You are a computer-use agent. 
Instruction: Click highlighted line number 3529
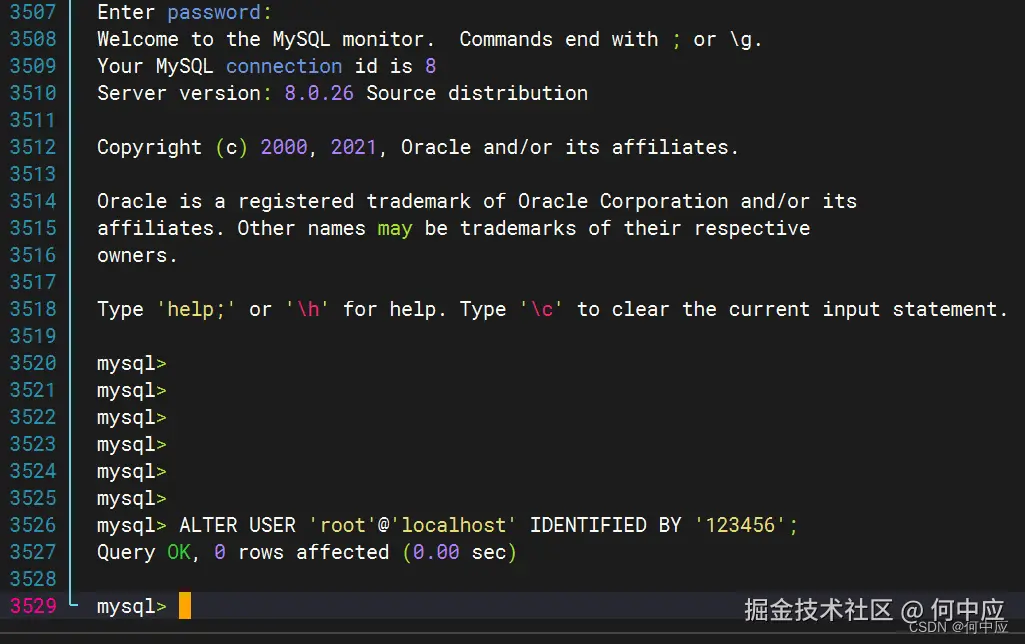tap(33, 606)
